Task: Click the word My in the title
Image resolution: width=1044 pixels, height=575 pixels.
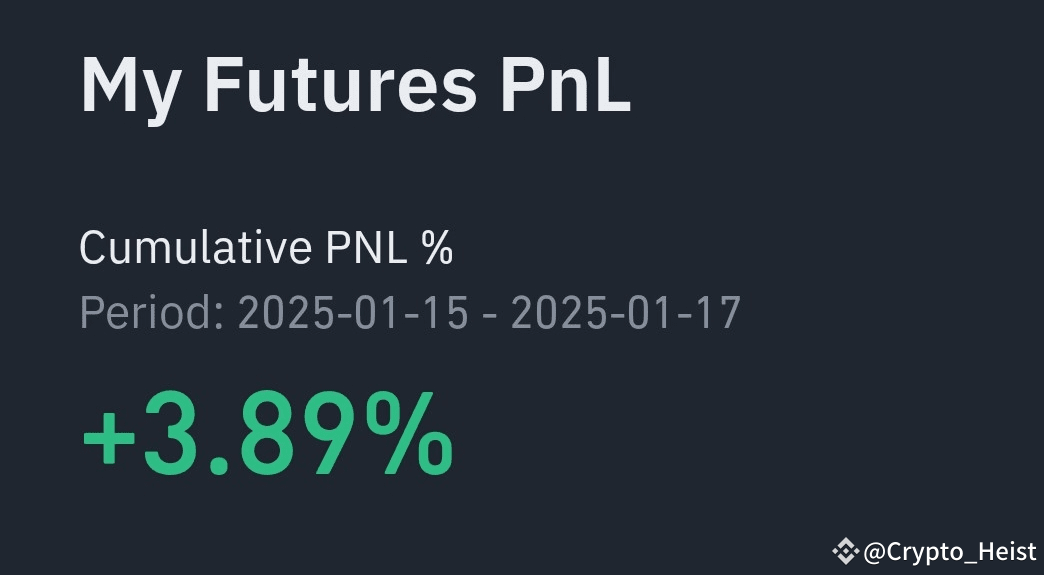Action: pos(130,89)
